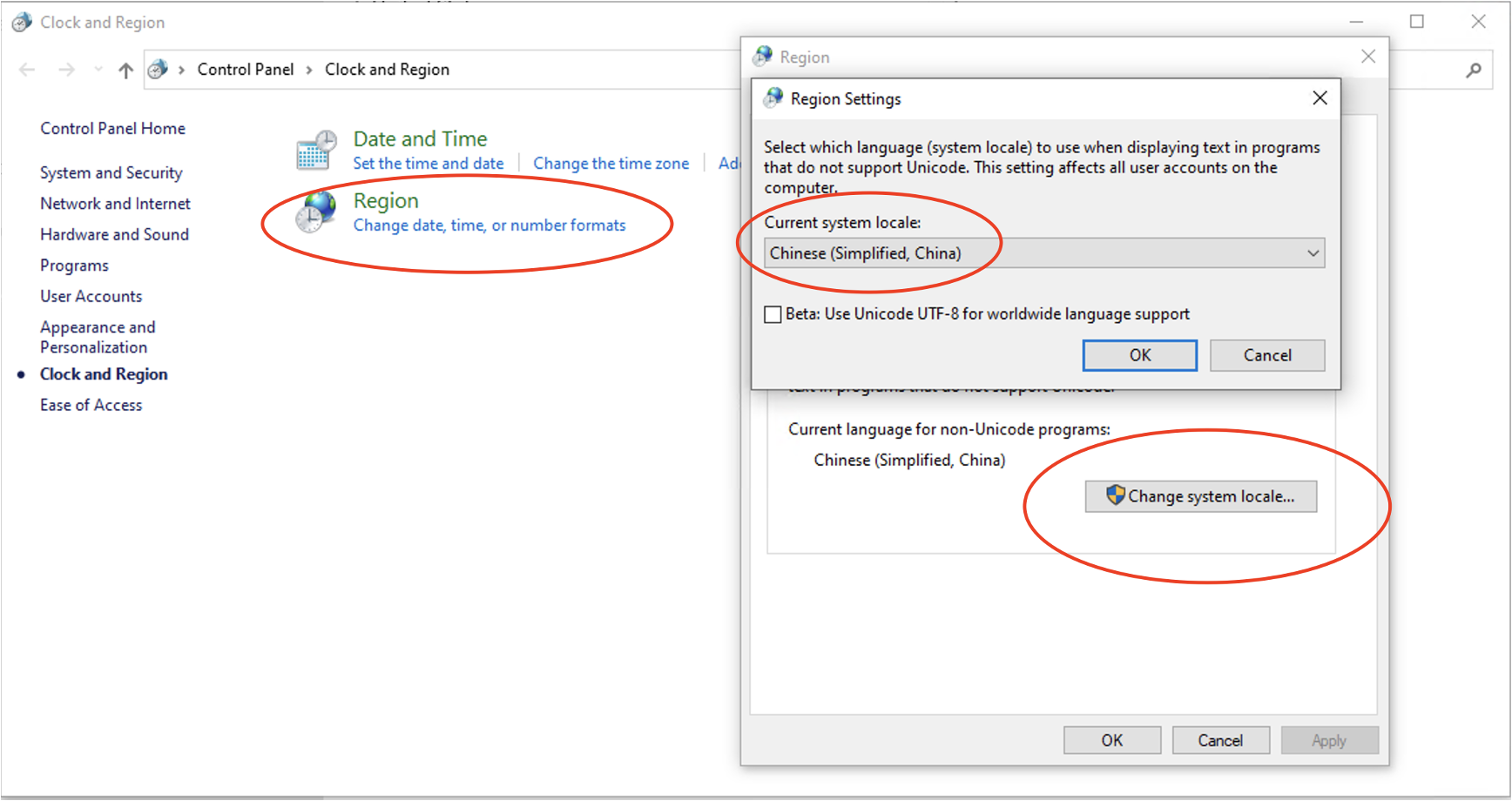Close the Clock and Region window
The height and width of the screenshot is (801, 1512).
coord(1478,22)
